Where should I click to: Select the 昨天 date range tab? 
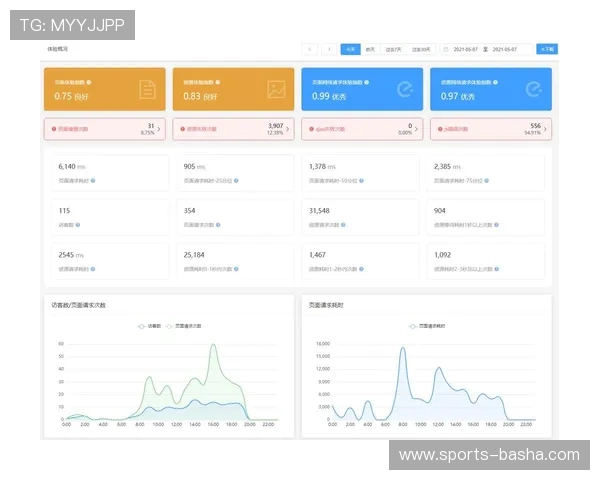[x=370, y=48]
